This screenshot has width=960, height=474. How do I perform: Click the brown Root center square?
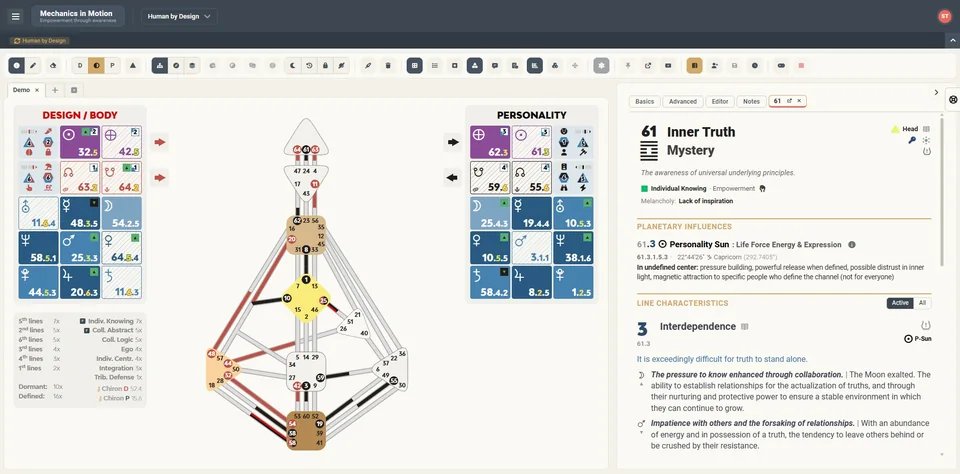[306, 431]
